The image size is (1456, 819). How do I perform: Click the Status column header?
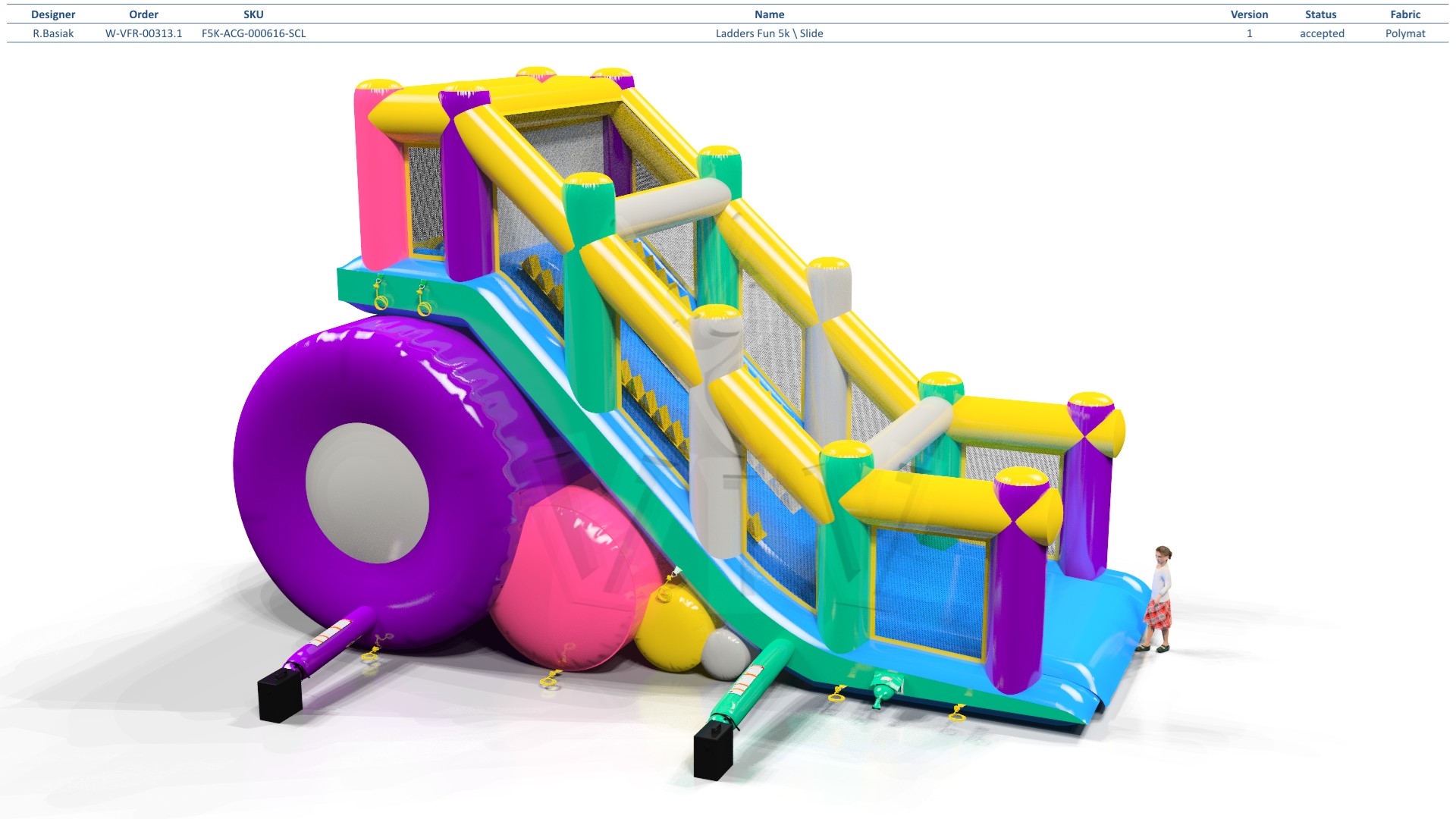(x=1320, y=14)
